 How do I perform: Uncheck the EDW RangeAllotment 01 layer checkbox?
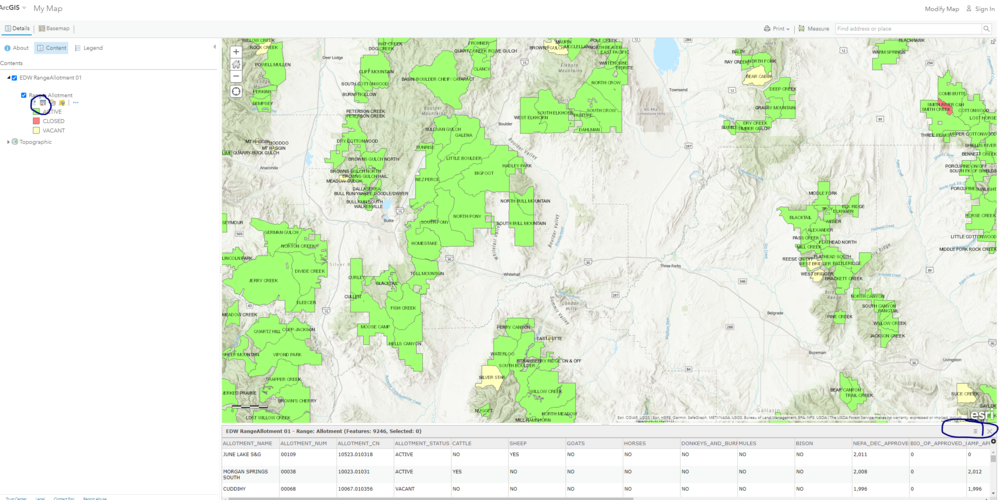tap(14, 78)
